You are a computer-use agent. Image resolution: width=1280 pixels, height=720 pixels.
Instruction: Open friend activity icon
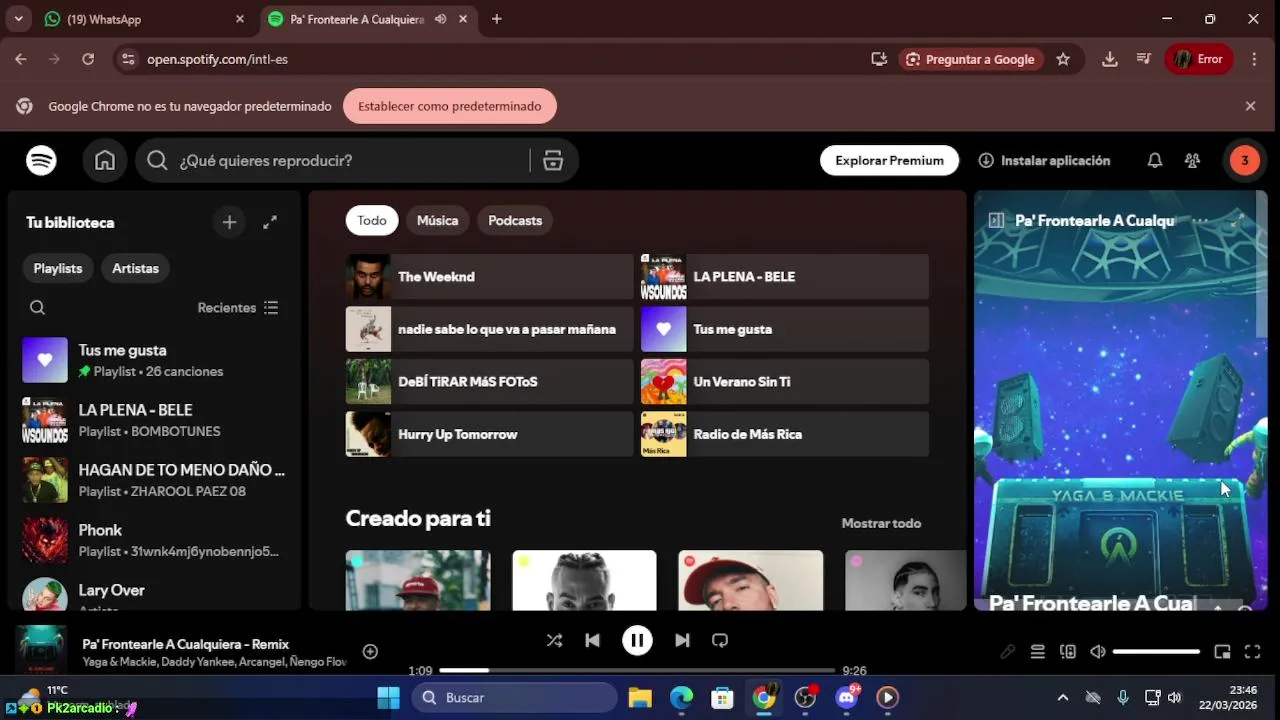point(1192,160)
